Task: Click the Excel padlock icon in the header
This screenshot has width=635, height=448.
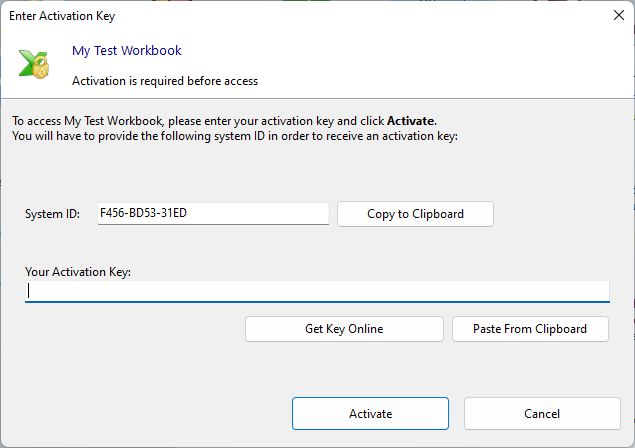Action: click(33, 63)
